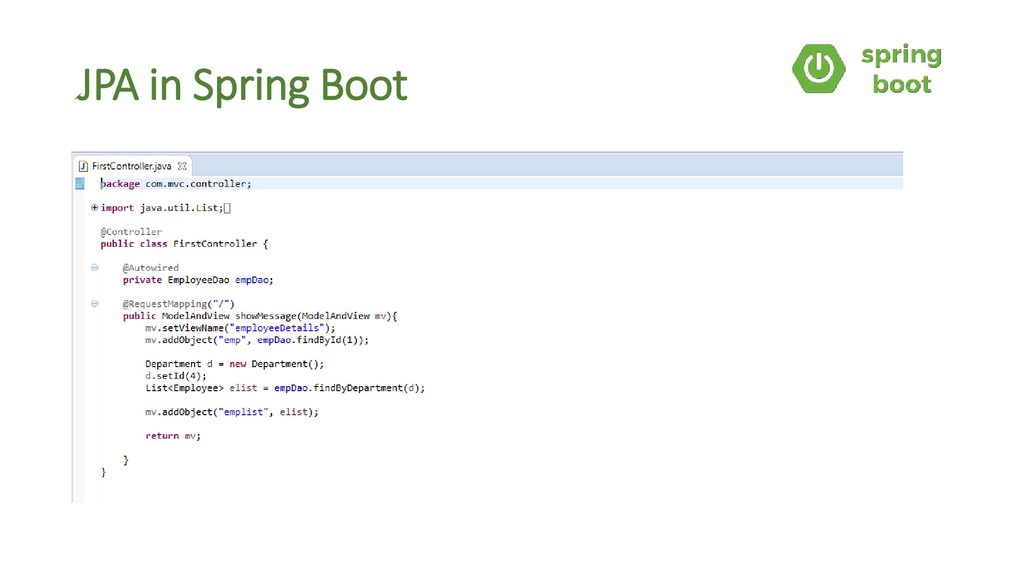Click the blue marker beside package line

(80, 184)
